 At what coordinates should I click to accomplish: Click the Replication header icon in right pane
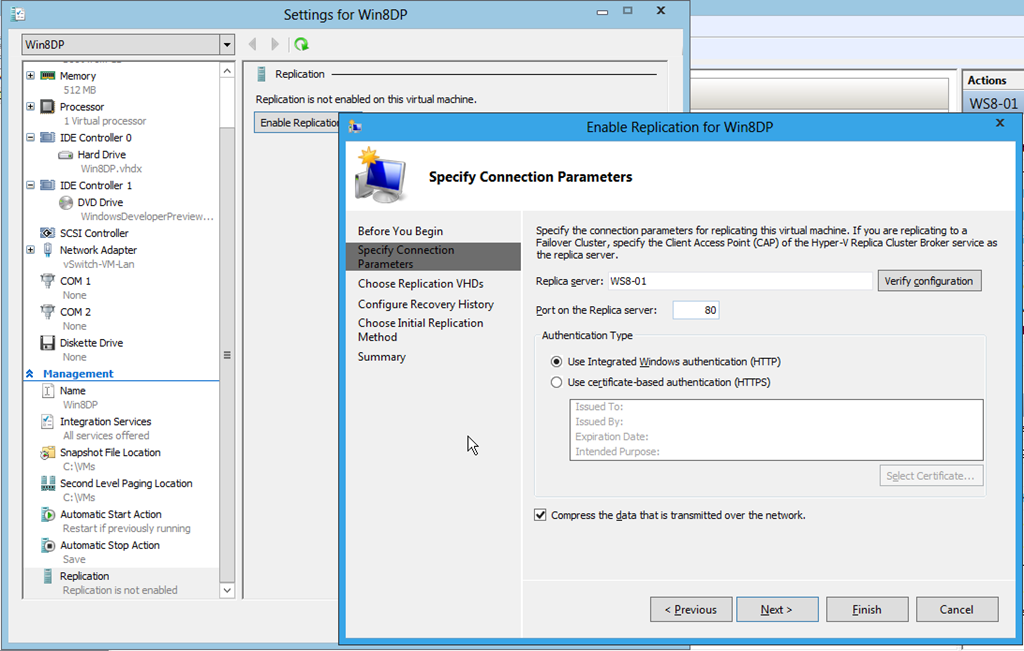(x=261, y=74)
